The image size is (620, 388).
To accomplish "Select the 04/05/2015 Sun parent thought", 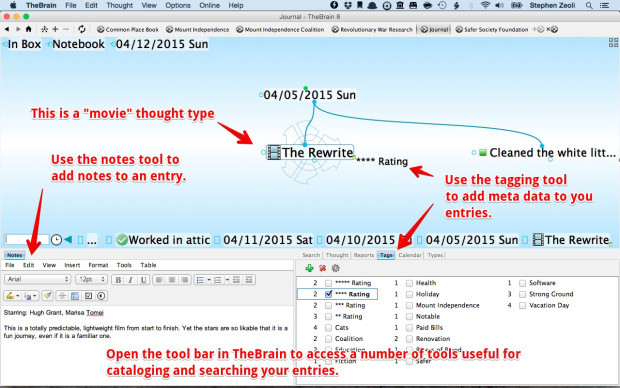I will click(x=309, y=95).
